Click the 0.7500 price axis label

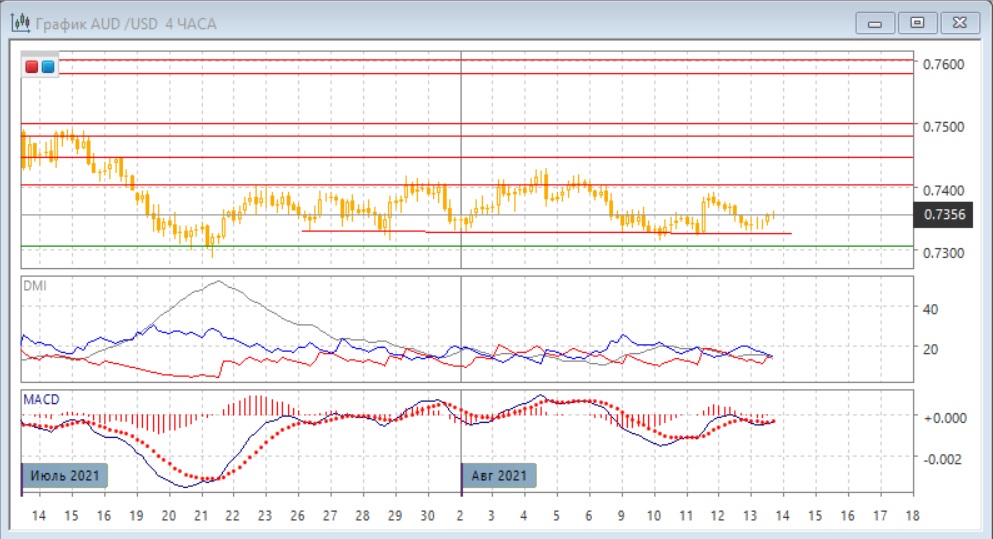[943, 127]
